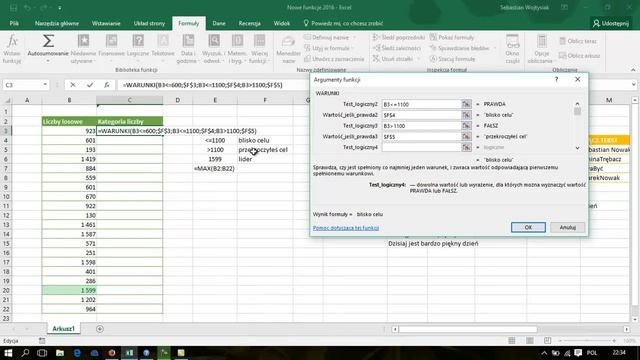The height and width of the screenshot is (360, 640).
Task: Expand Usuń strzałki dropdown
Action: 418,59
